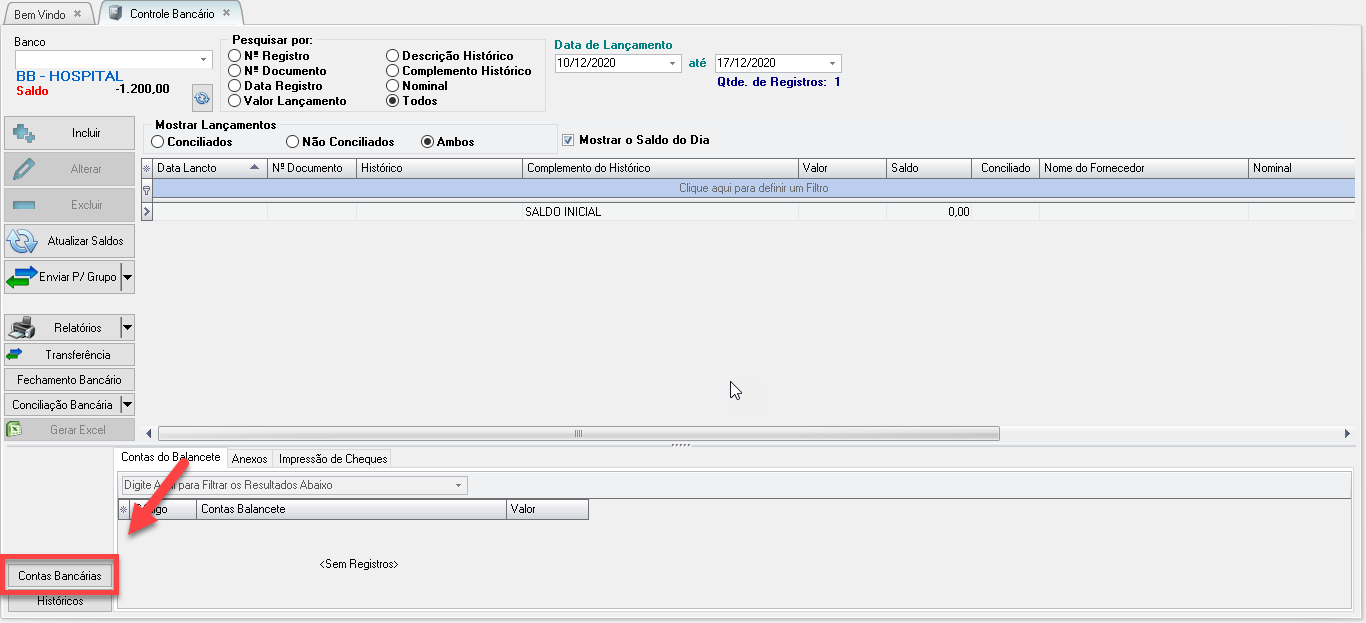1366x623 pixels.
Task: Click the Enviar P/ Grupo arrows icon
Action: (22, 277)
